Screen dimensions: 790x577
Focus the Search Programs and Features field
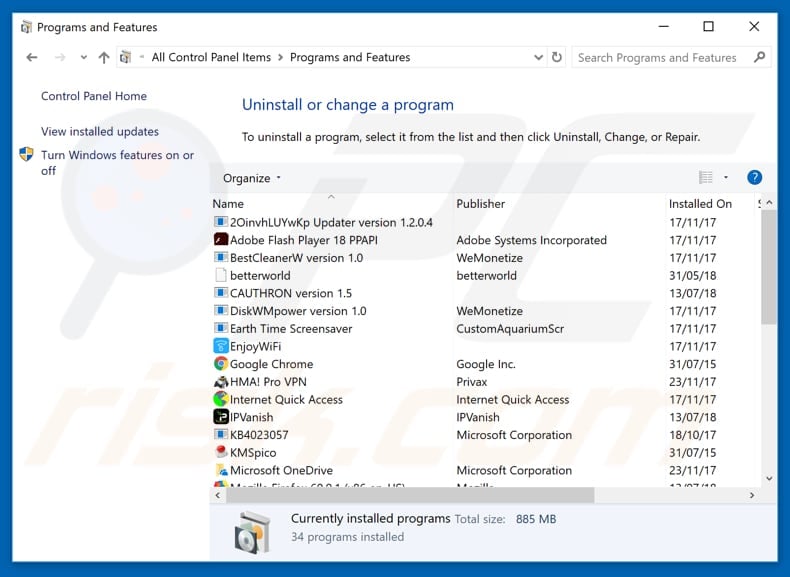(x=671, y=57)
